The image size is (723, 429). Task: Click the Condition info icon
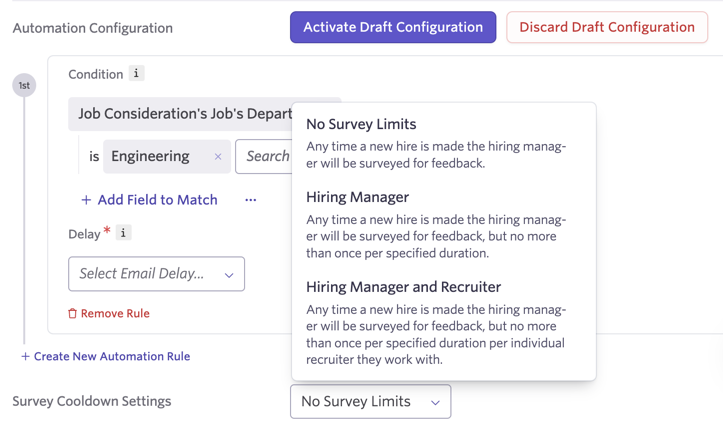pos(136,73)
